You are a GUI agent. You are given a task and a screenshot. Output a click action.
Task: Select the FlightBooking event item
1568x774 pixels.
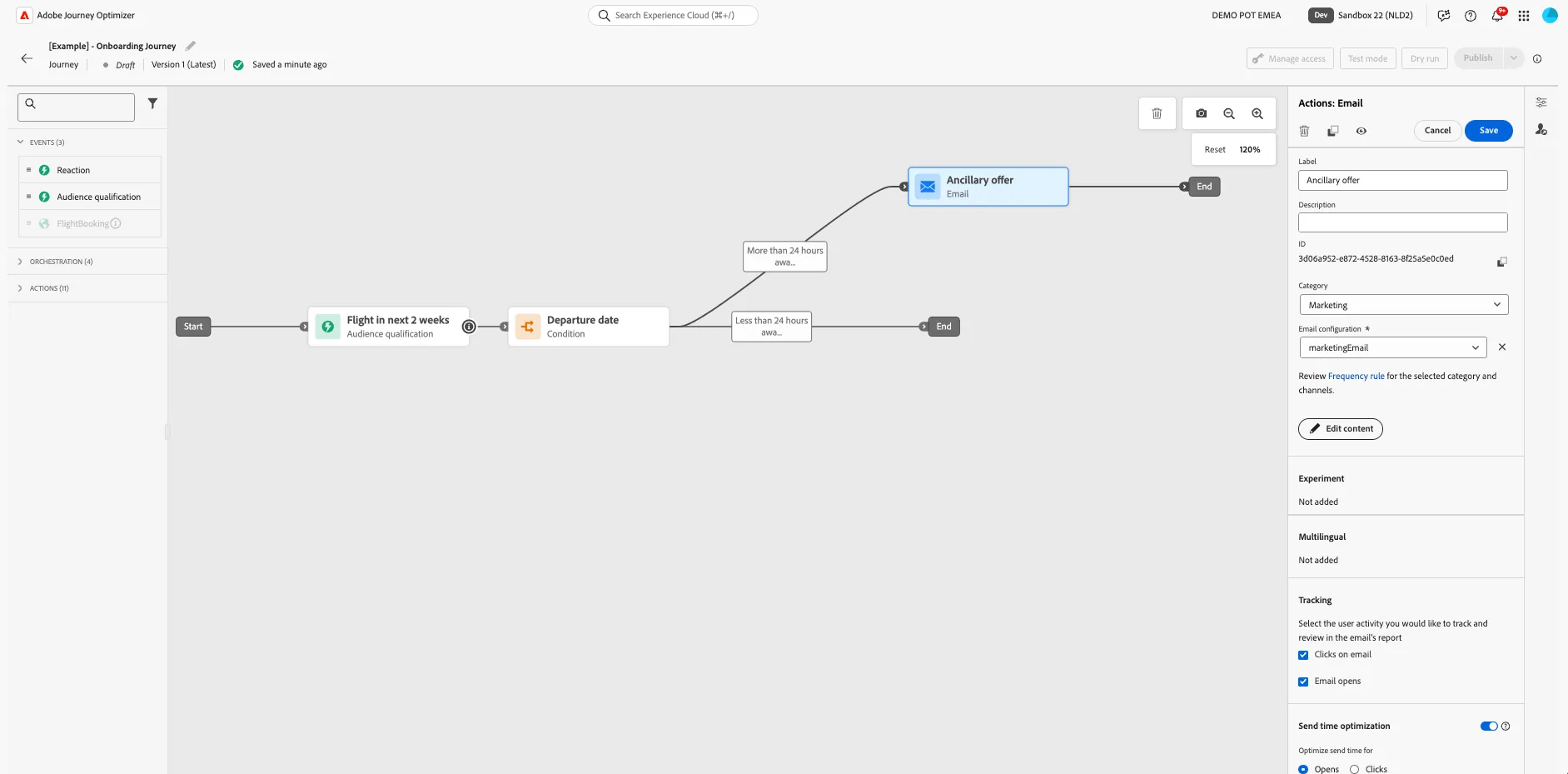pyautogui.click(x=89, y=223)
